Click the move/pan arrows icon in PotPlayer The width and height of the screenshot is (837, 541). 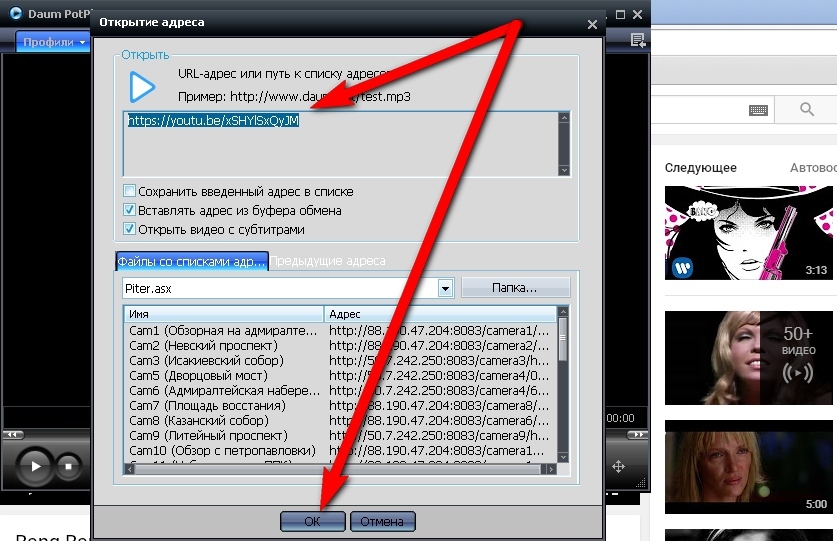click(618, 466)
